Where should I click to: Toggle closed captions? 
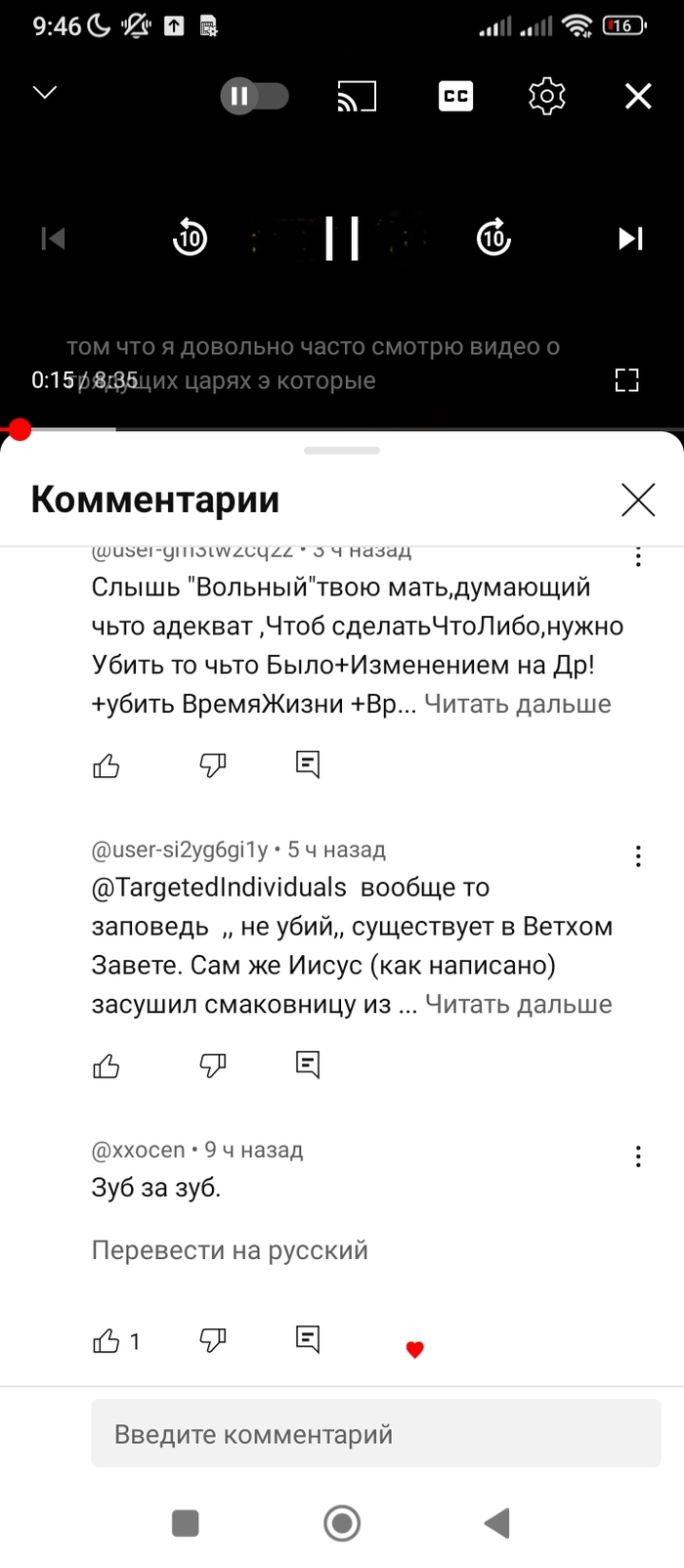(455, 96)
